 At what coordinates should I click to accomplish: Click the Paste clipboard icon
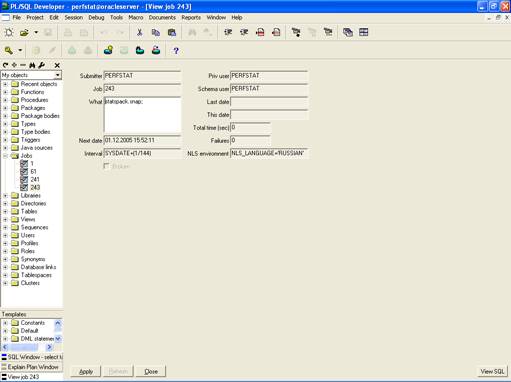click(x=172, y=32)
